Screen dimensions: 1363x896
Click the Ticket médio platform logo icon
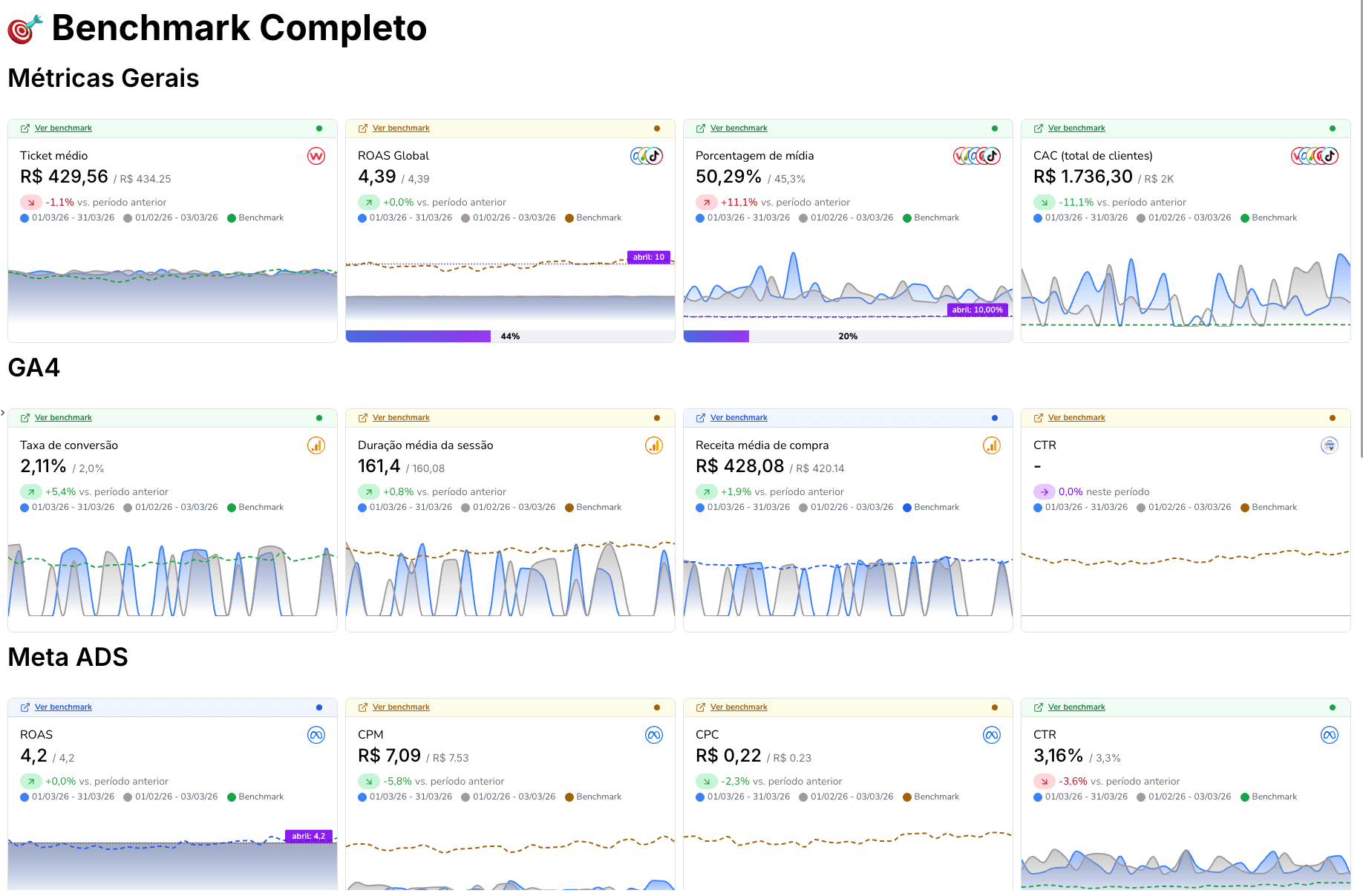coord(316,156)
